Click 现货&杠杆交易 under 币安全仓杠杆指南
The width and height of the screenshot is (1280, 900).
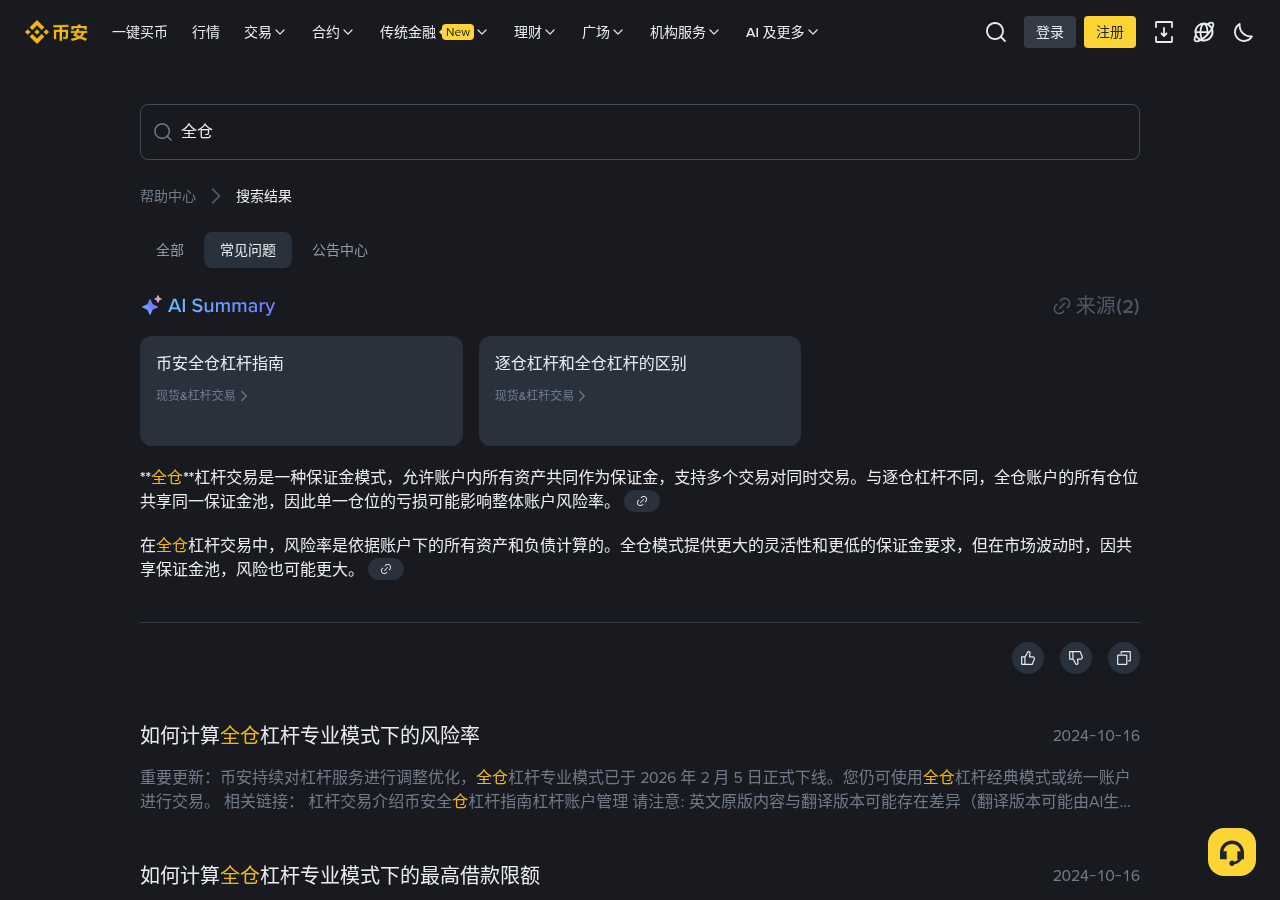[x=202, y=395]
